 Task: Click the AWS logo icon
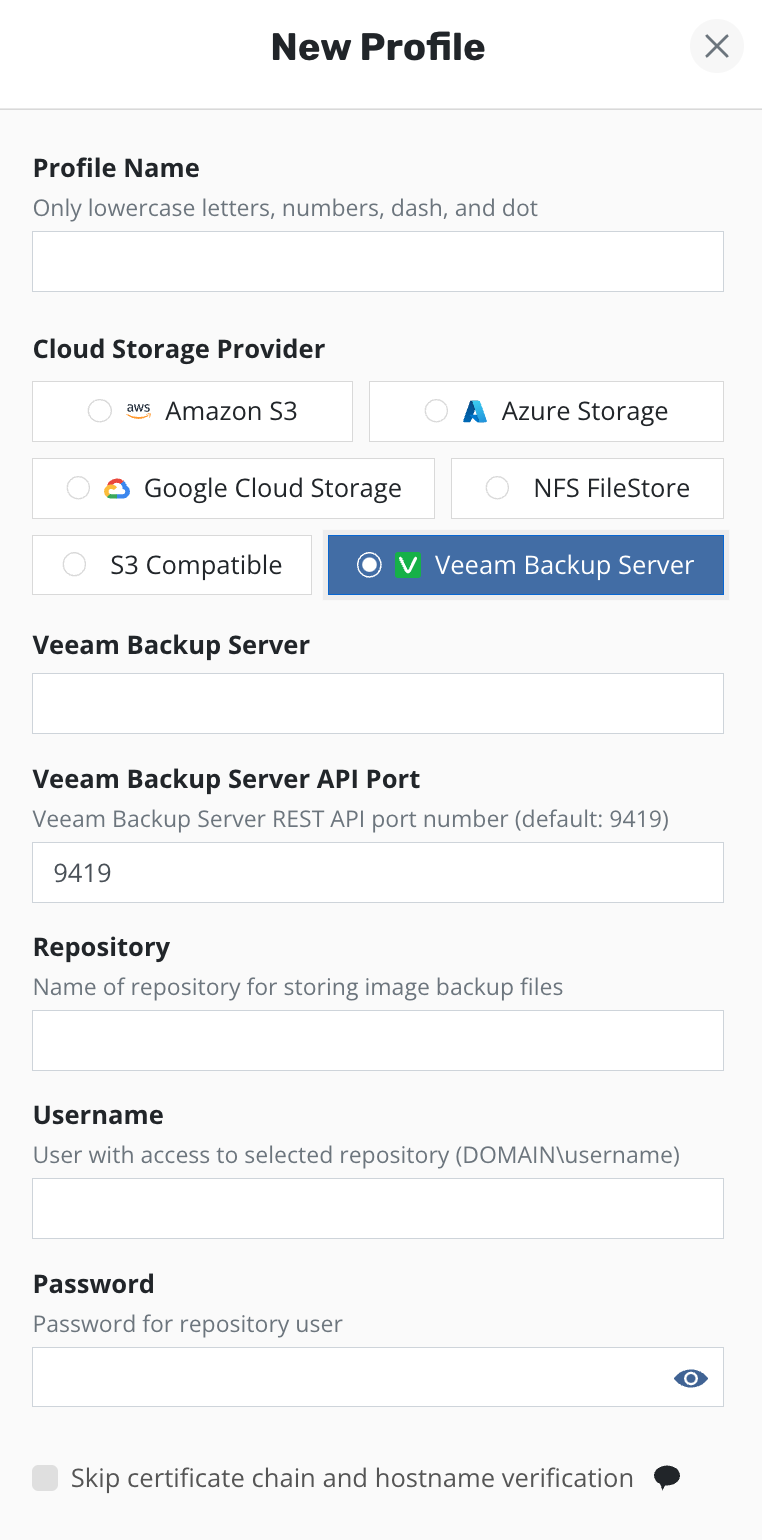138,411
